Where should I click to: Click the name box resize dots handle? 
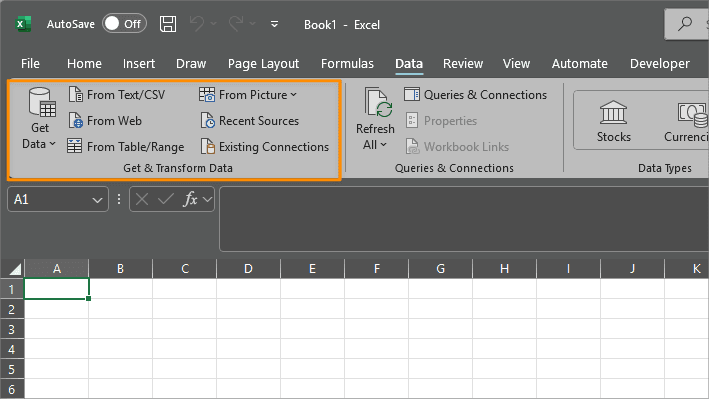[x=119, y=199]
